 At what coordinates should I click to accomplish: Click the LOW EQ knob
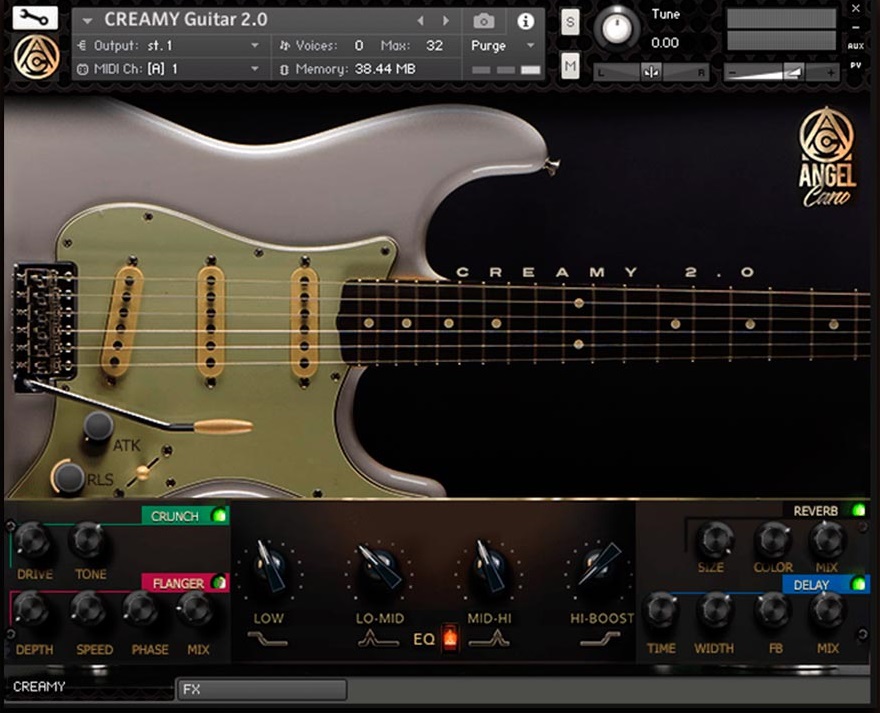tap(270, 568)
